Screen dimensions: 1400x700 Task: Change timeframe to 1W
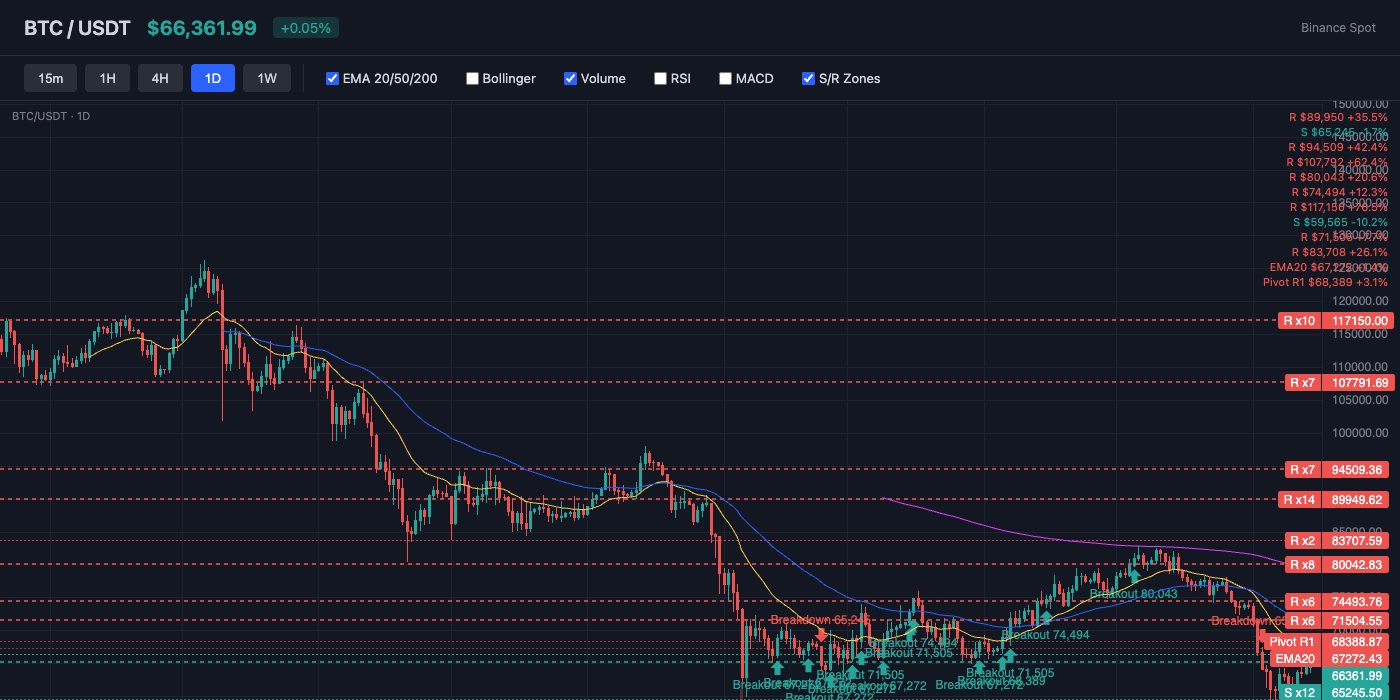point(267,78)
